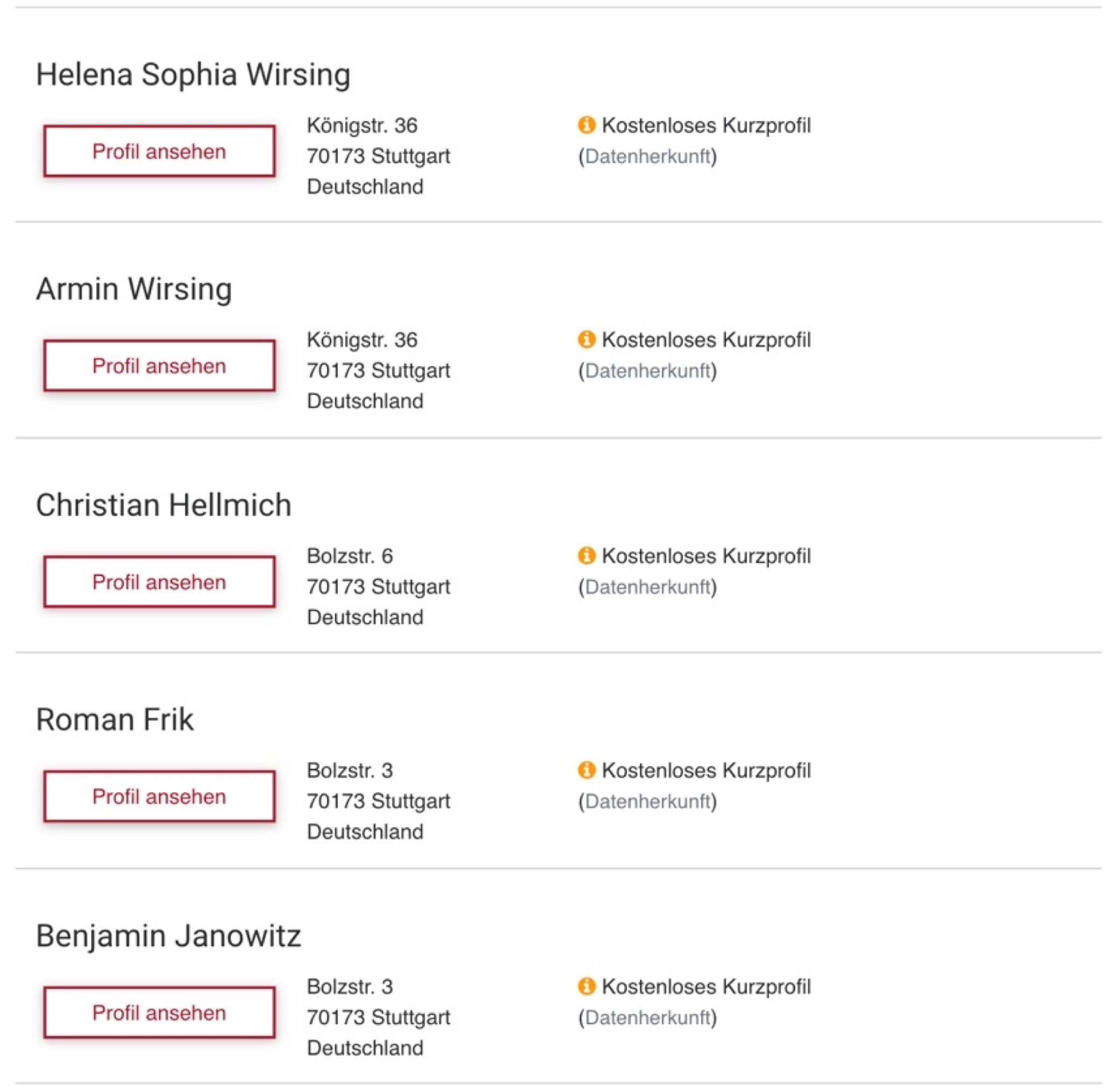Click info icon in Roman Frik's entry
This screenshot has height=1092, width=1117.
pos(586,770)
